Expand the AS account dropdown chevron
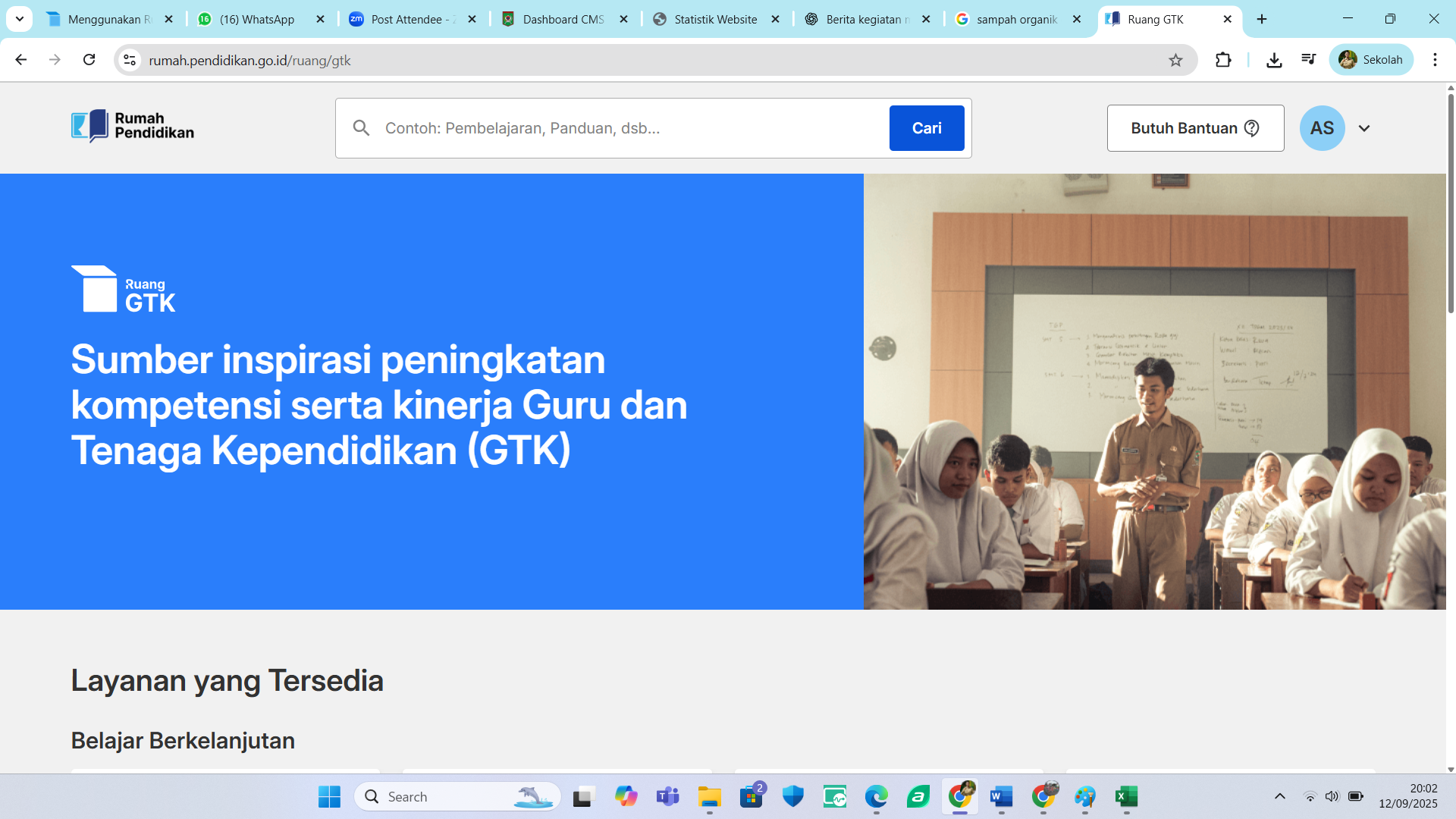The image size is (1456, 819). [1364, 128]
